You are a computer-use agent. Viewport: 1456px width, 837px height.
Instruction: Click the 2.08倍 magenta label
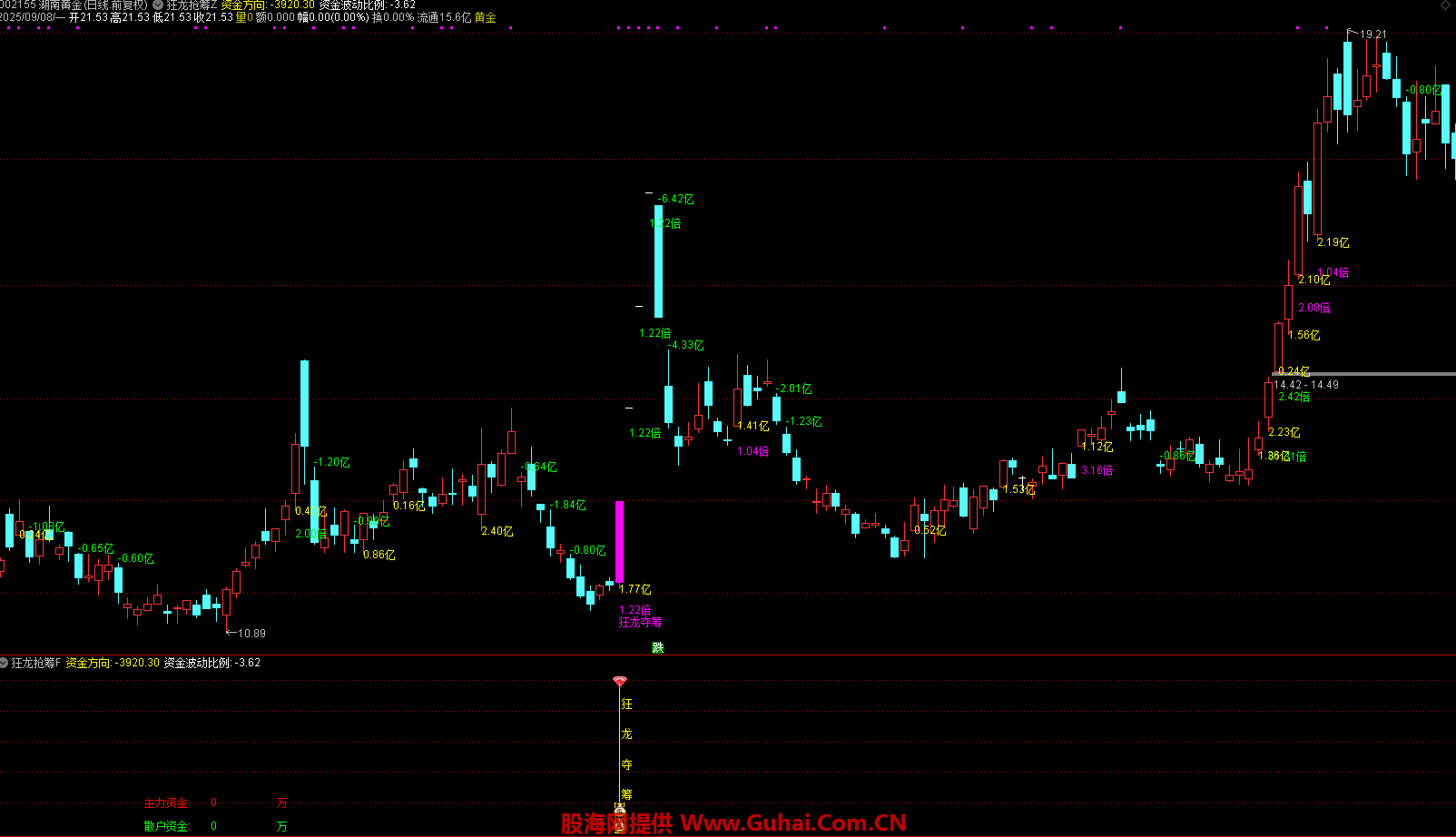1314,308
